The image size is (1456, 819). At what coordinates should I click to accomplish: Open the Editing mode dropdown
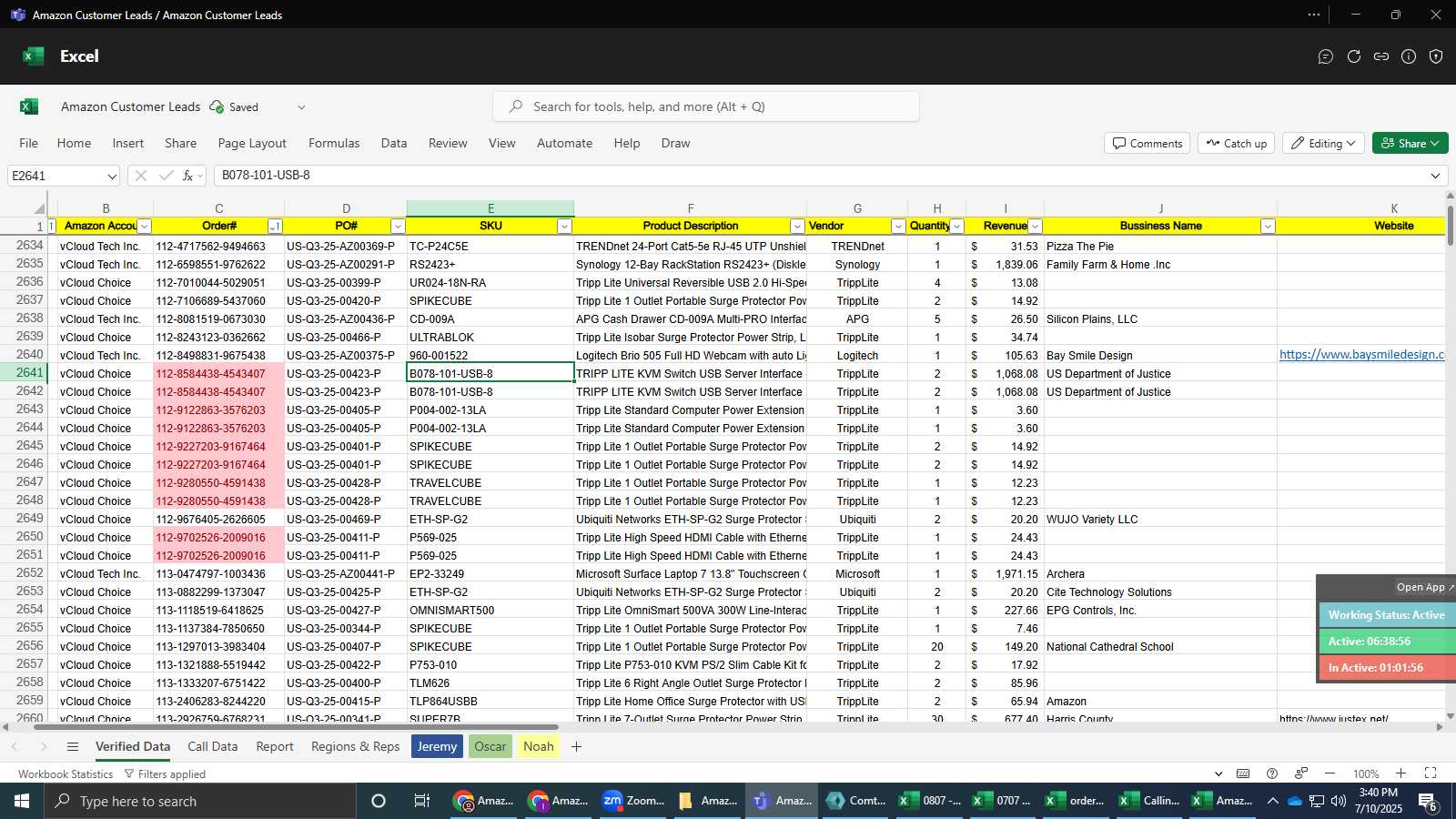pos(1324,144)
